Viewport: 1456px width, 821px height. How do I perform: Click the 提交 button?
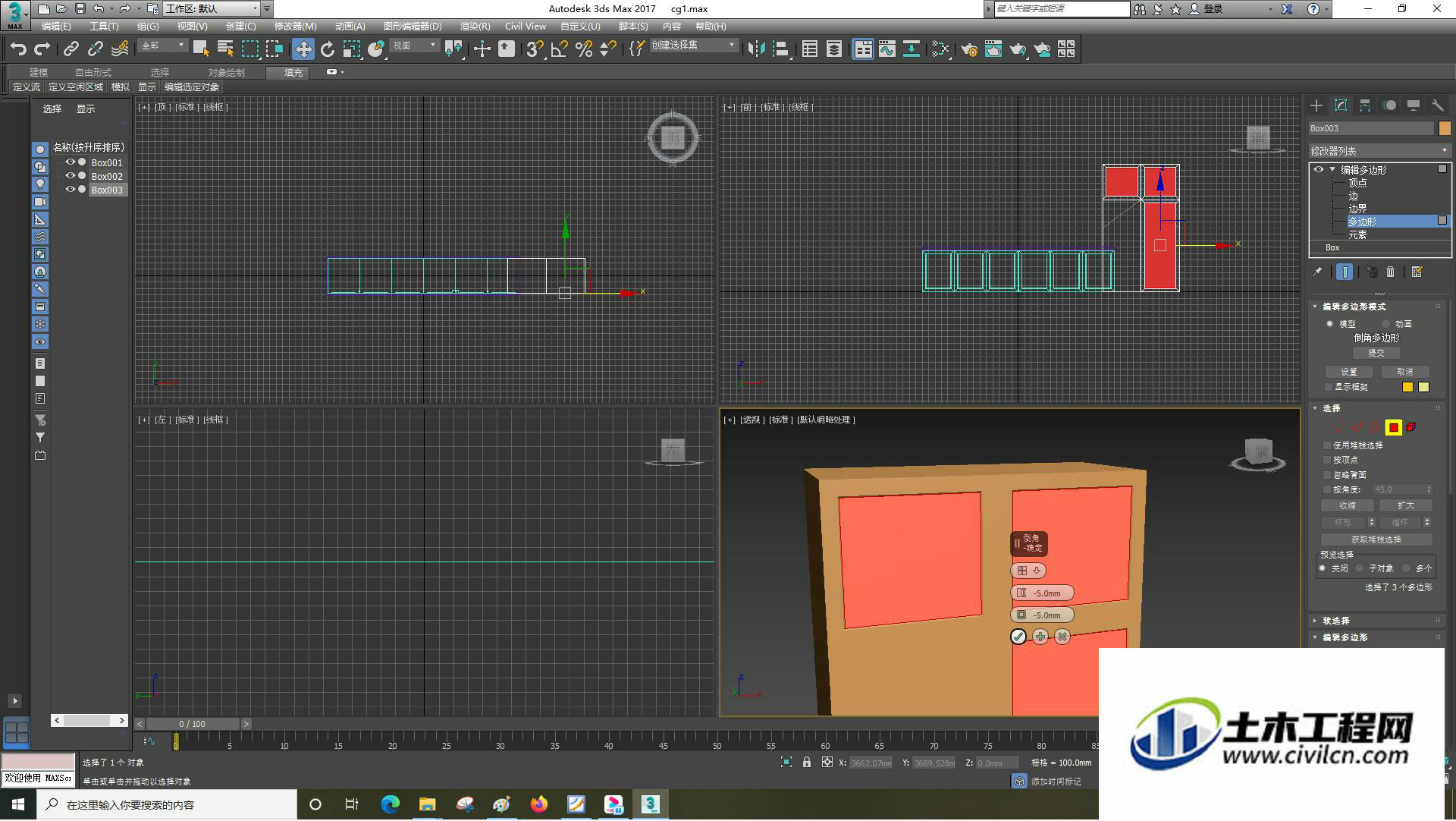coord(1376,353)
